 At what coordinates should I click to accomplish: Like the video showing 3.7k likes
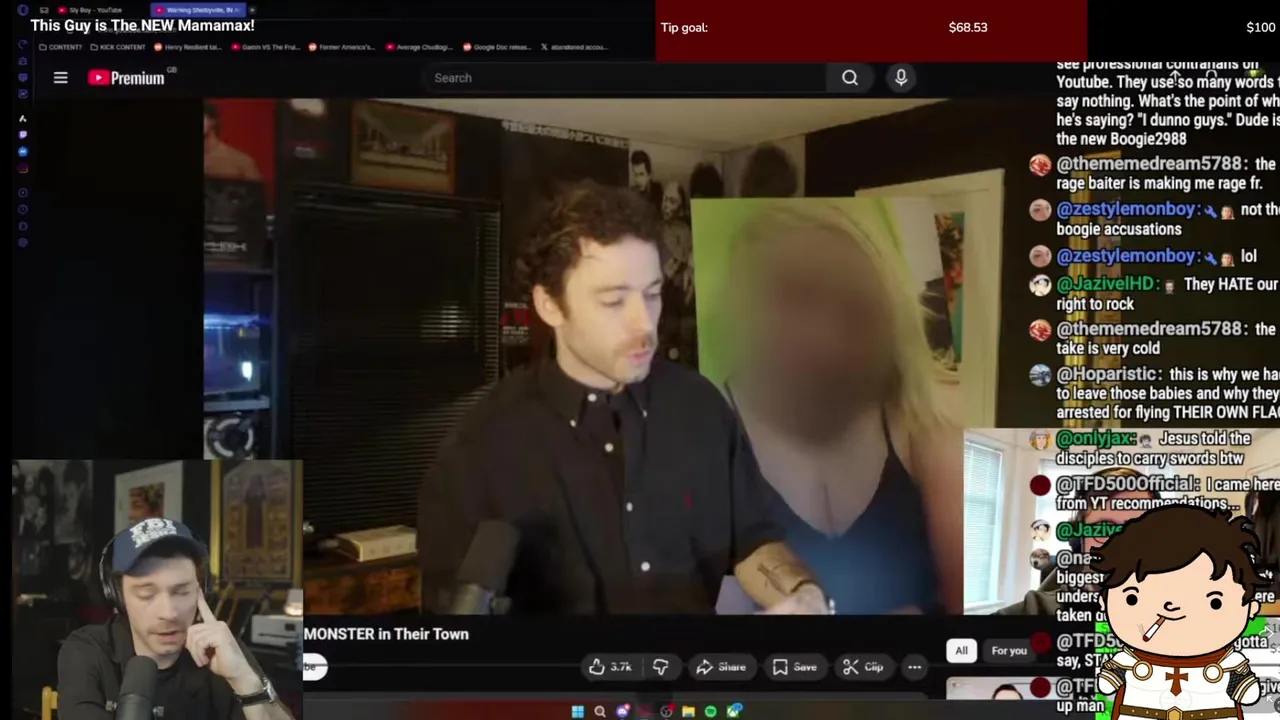(611, 667)
